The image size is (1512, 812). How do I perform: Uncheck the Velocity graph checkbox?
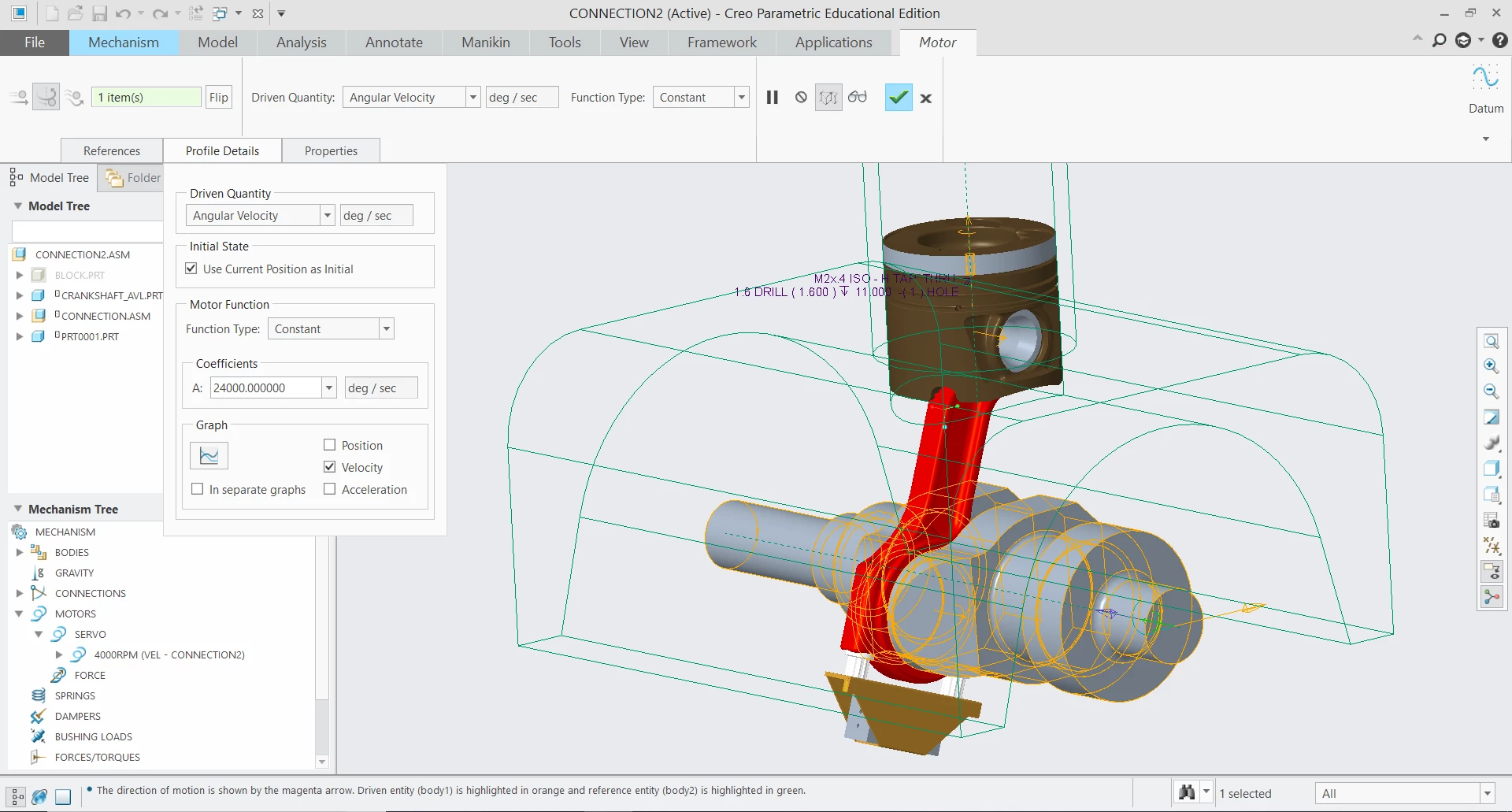click(330, 467)
